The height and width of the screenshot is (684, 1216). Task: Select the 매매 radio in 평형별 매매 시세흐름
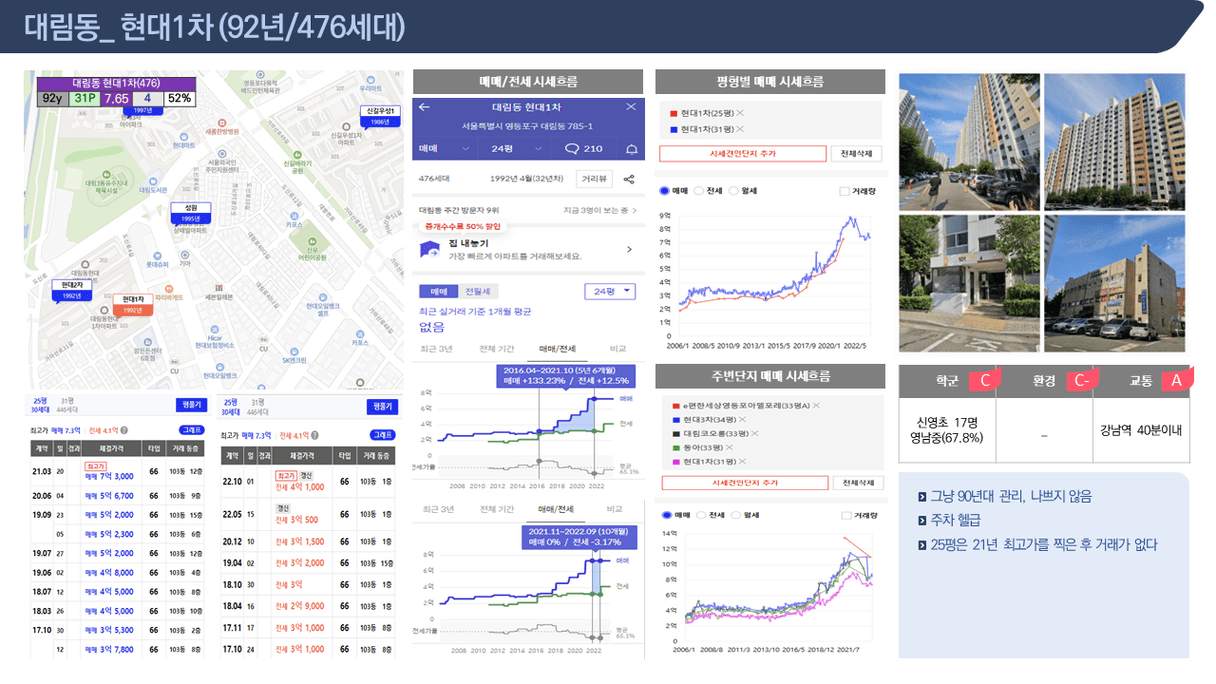[664, 190]
